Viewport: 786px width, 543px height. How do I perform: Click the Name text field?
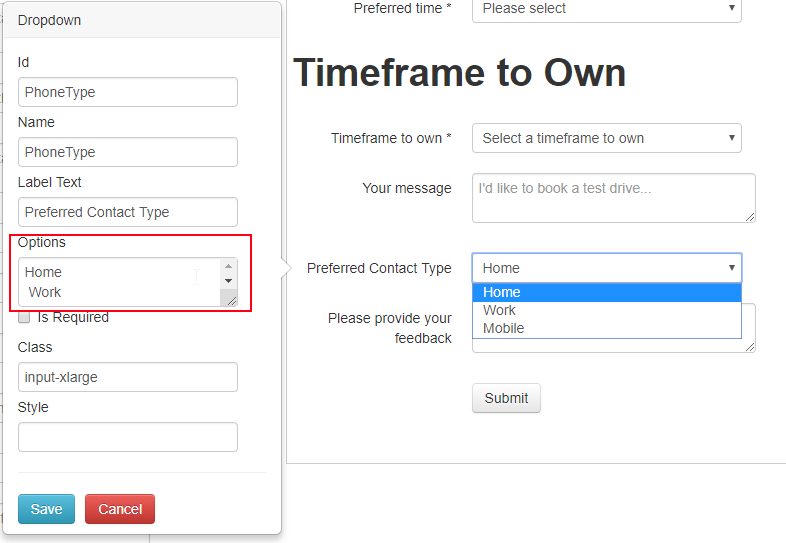[127, 152]
